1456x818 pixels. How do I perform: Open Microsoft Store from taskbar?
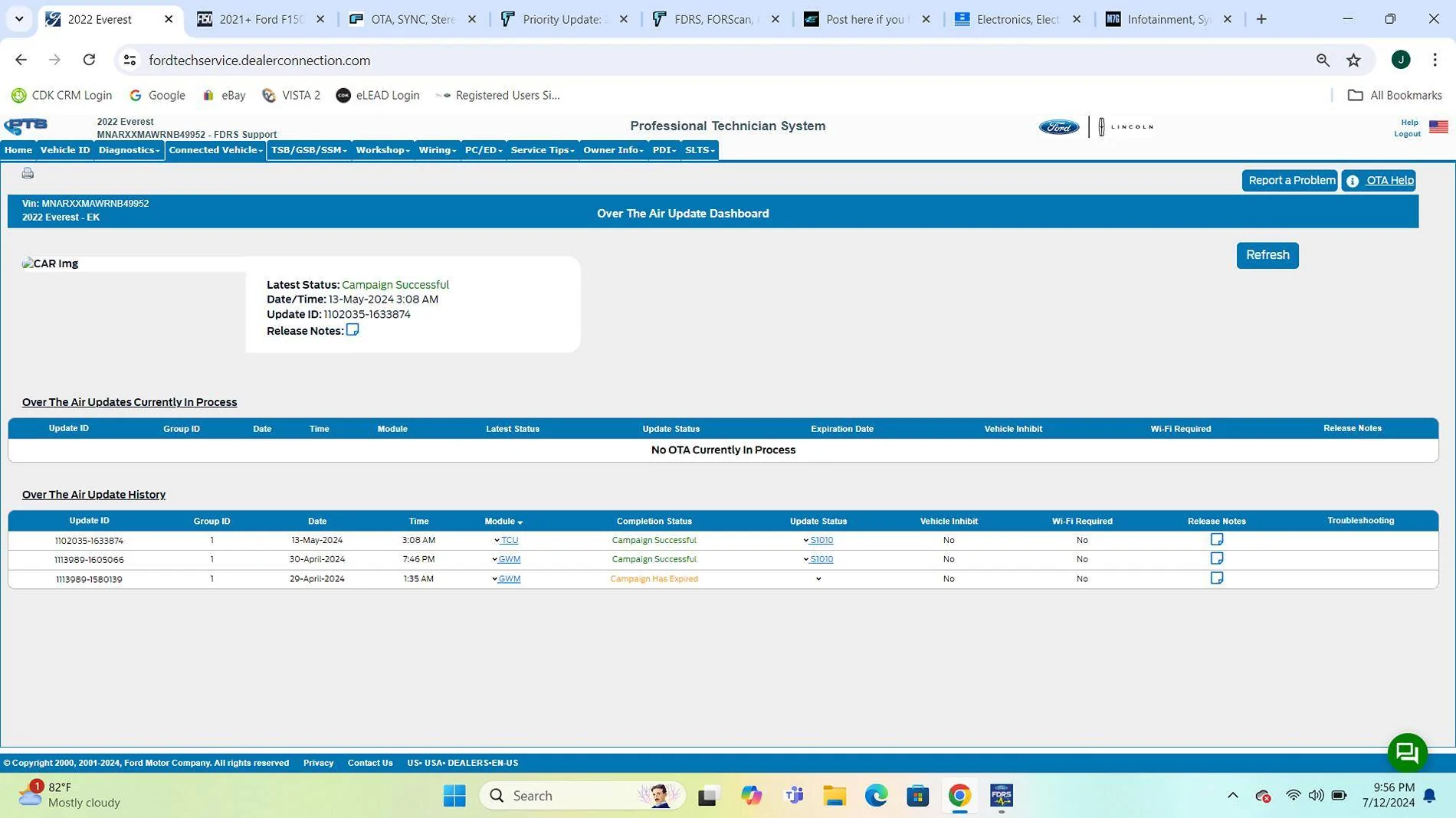pyautogui.click(x=917, y=796)
